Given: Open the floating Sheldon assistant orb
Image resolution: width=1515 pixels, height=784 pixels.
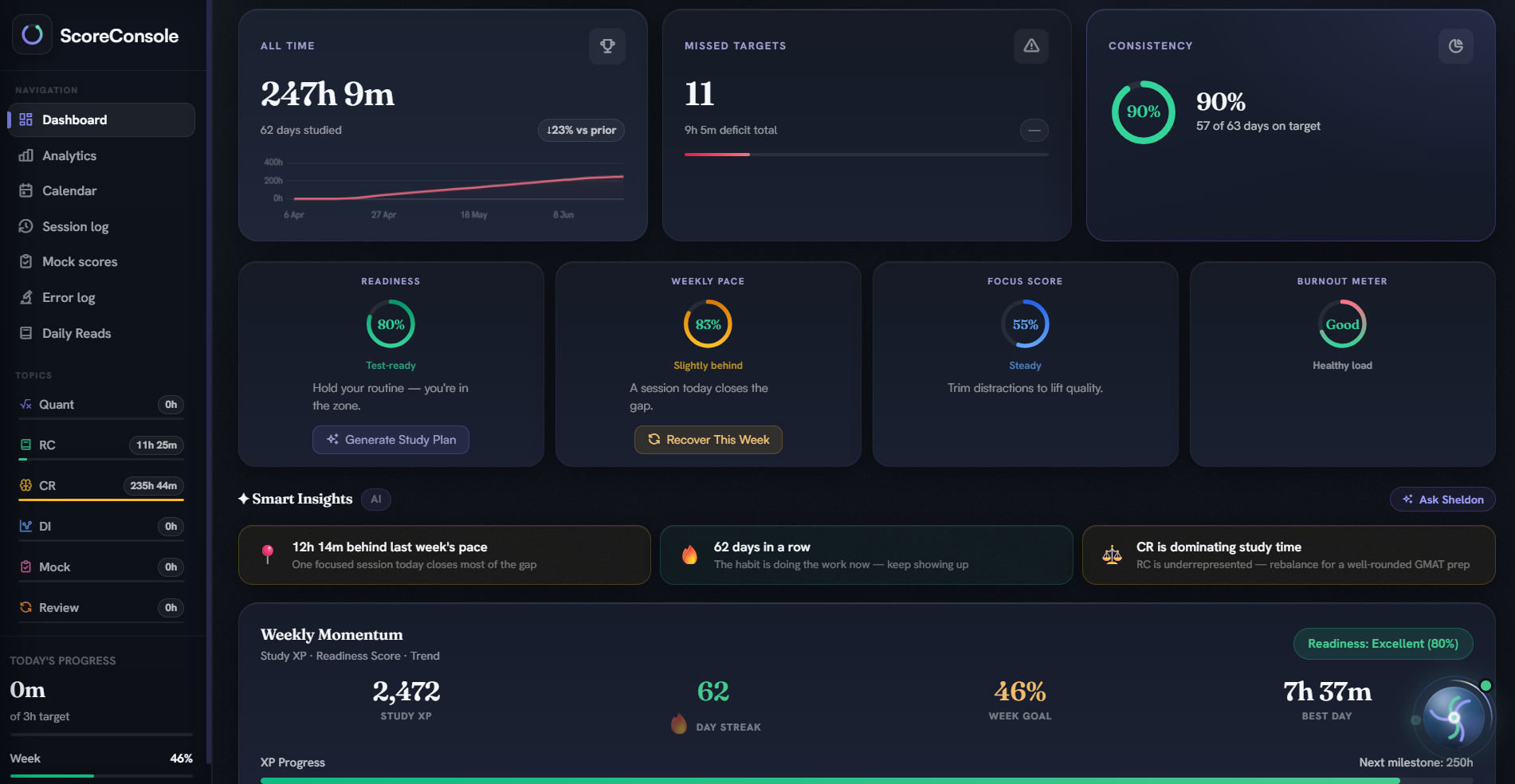Looking at the screenshot, I should pyautogui.click(x=1453, y=716).
